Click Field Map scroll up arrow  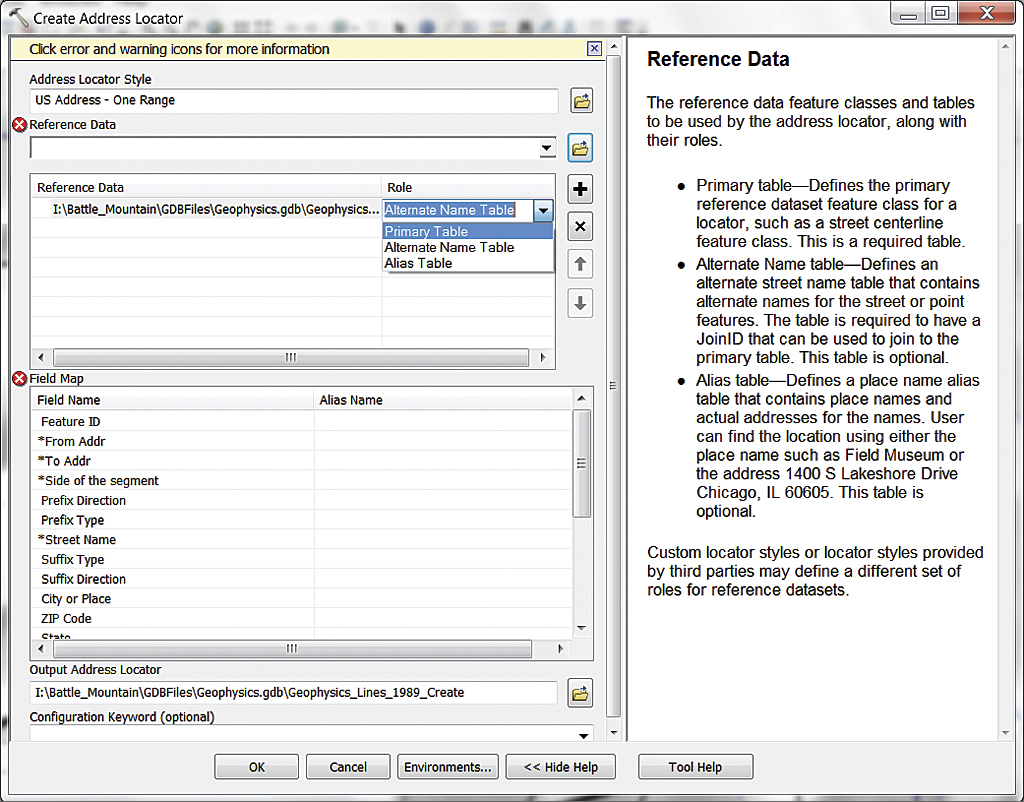(582, 398)
